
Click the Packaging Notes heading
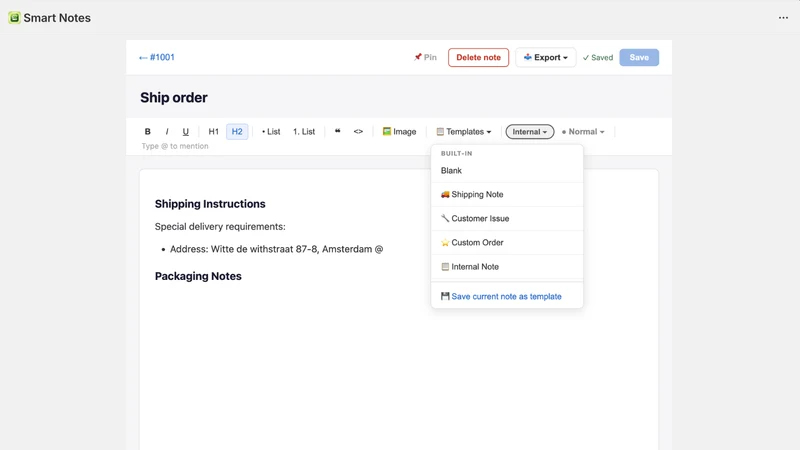coord(198,276)
